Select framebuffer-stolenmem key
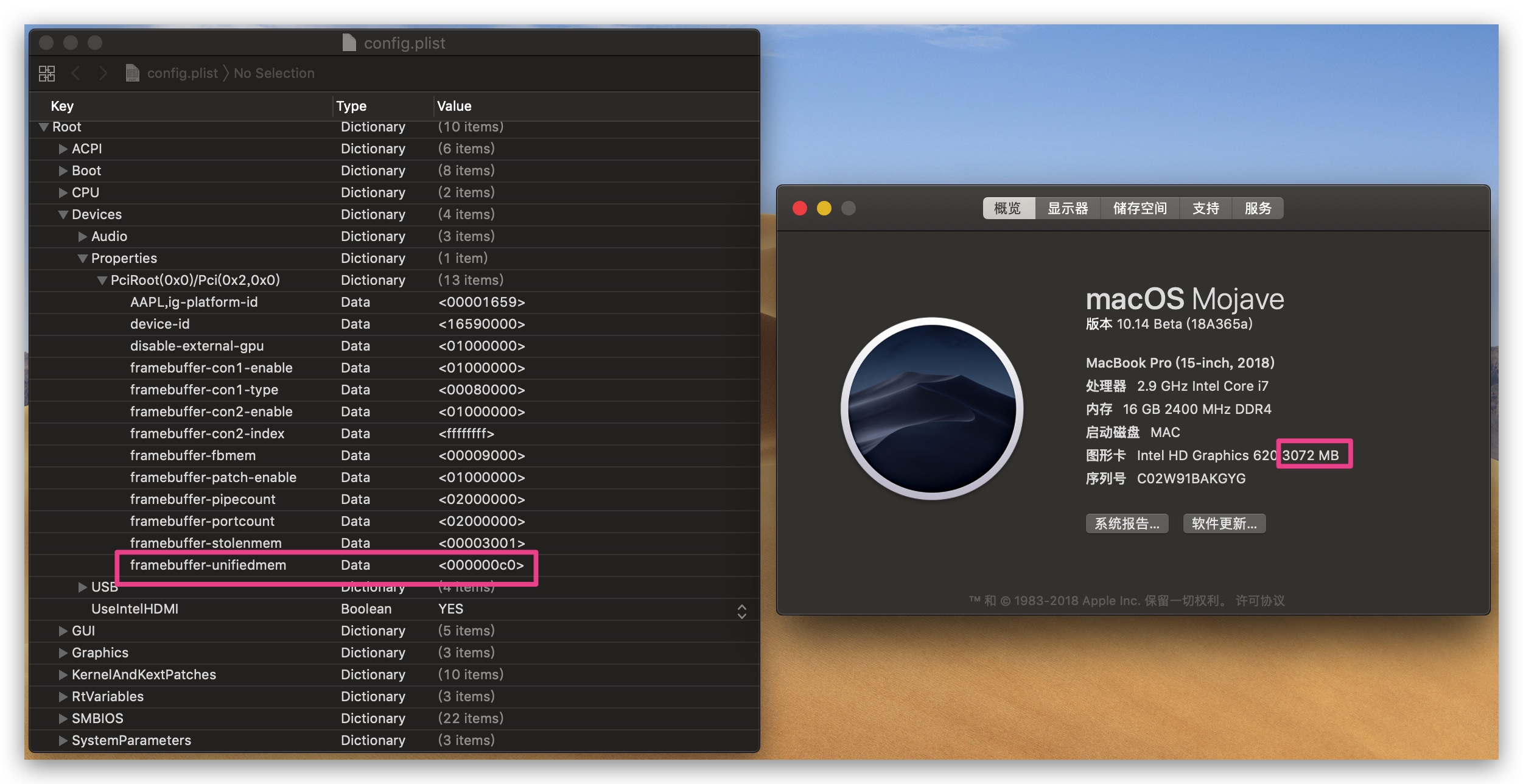This screenshot has width=1523, height=784. tap(206, 544)
